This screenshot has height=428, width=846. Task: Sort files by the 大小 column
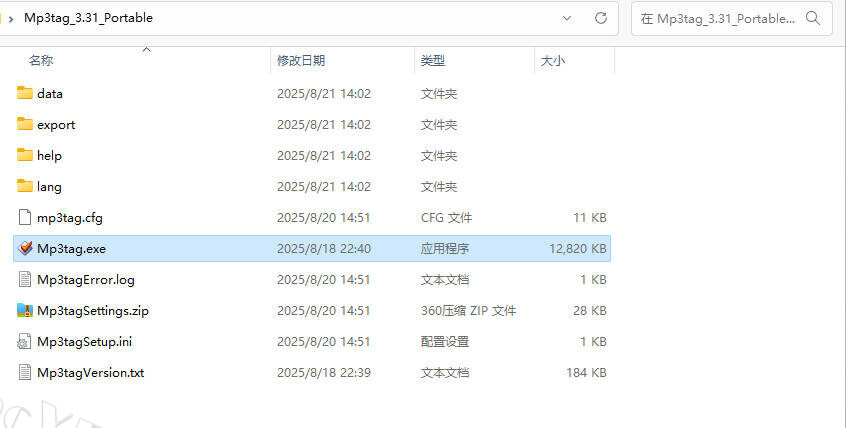click(552, 60)
